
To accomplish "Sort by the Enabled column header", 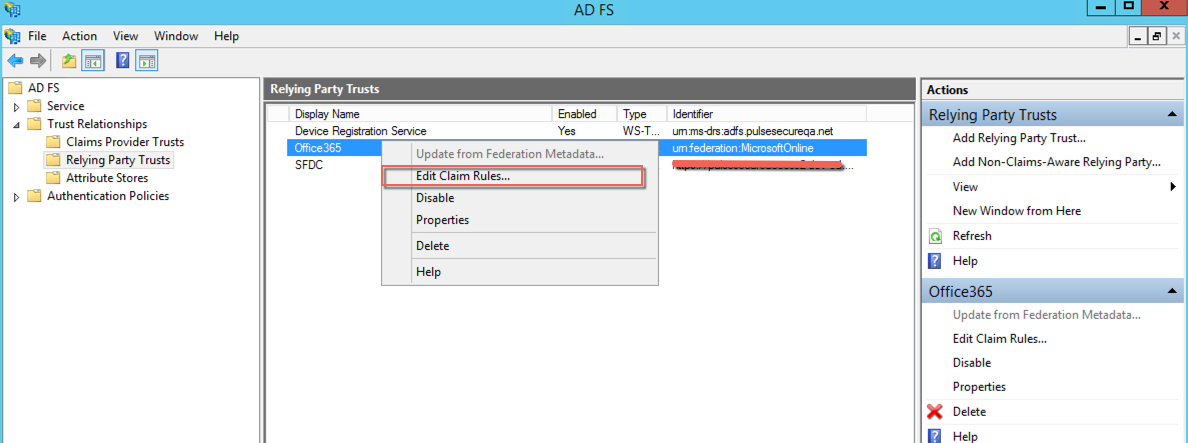I will 583,114.
